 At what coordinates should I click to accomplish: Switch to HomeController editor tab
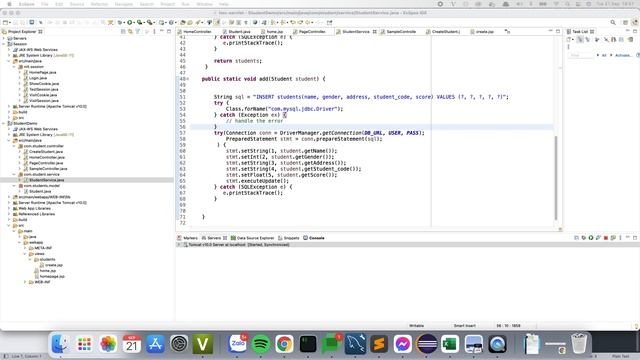[x=198, y=31]
